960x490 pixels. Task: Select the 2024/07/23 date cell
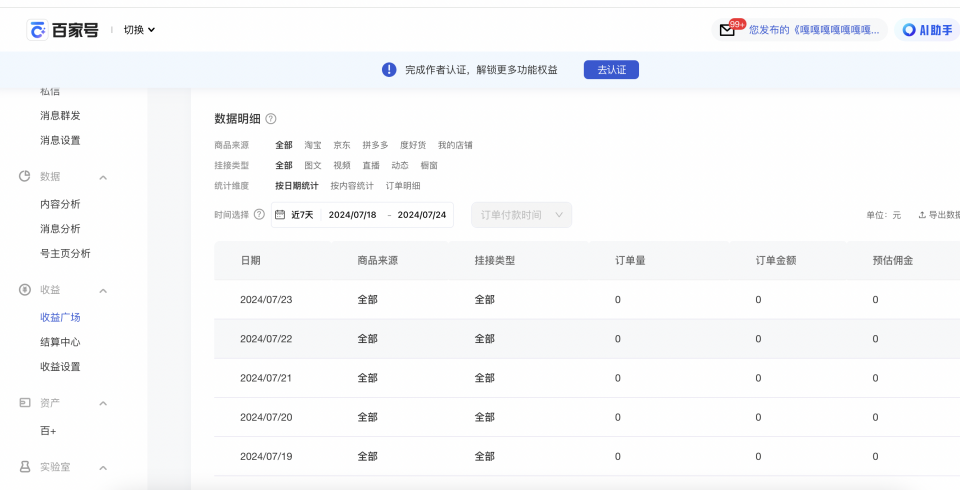click(x=266, y=300)
